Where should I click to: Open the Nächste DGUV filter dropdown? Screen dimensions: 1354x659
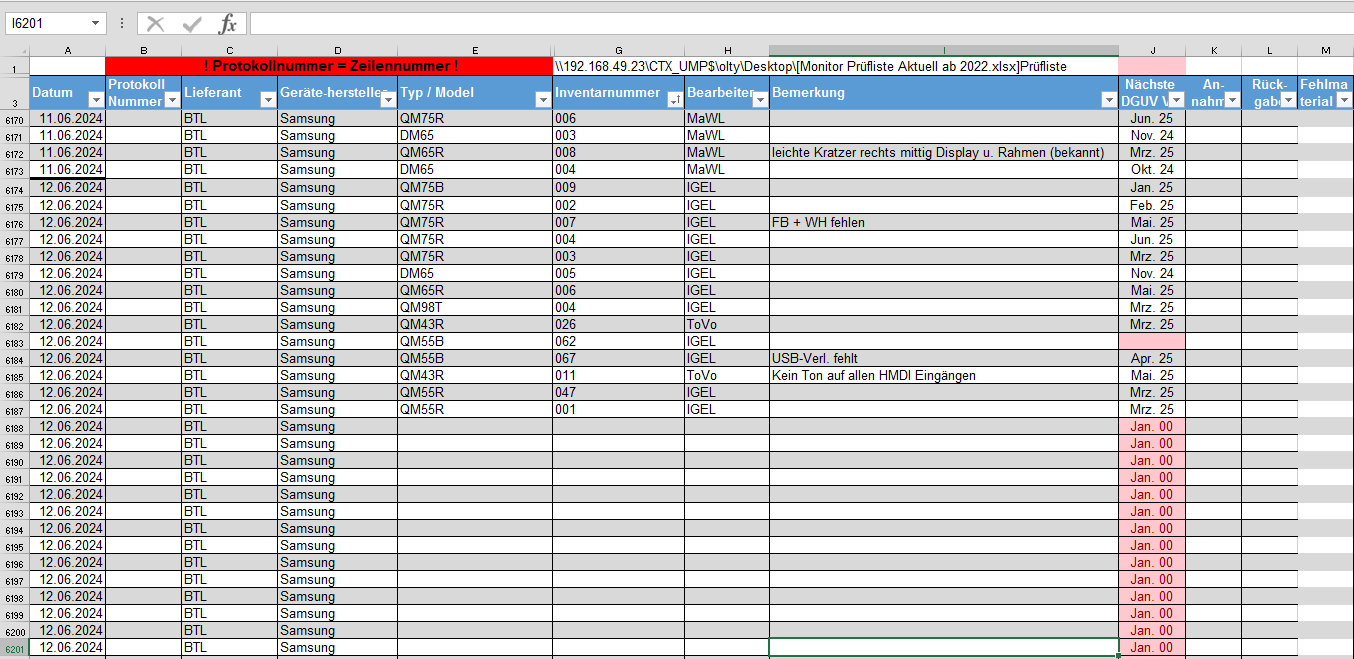point(1176,100)
